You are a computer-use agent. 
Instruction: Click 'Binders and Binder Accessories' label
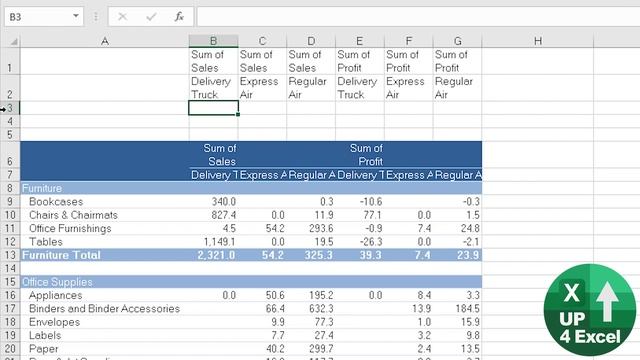tap(104, 309)
